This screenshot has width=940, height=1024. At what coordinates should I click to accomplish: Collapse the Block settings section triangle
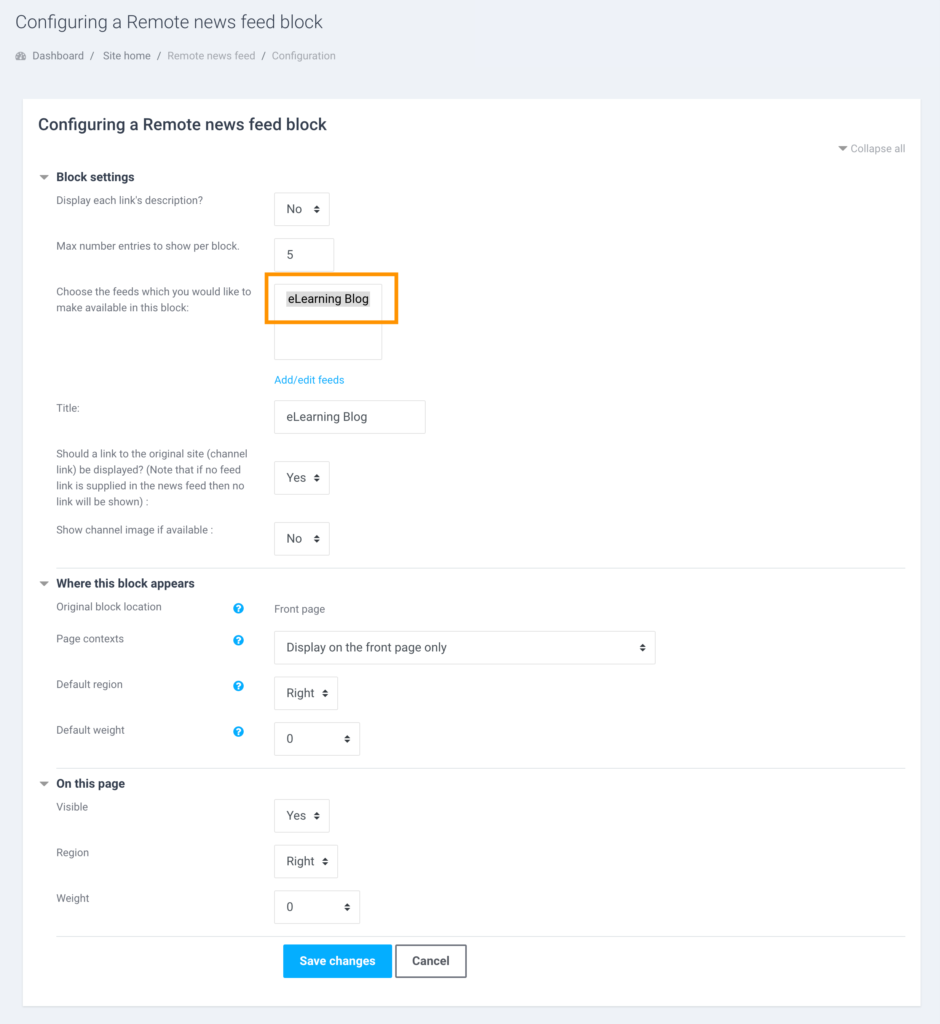tap(43, 177)
